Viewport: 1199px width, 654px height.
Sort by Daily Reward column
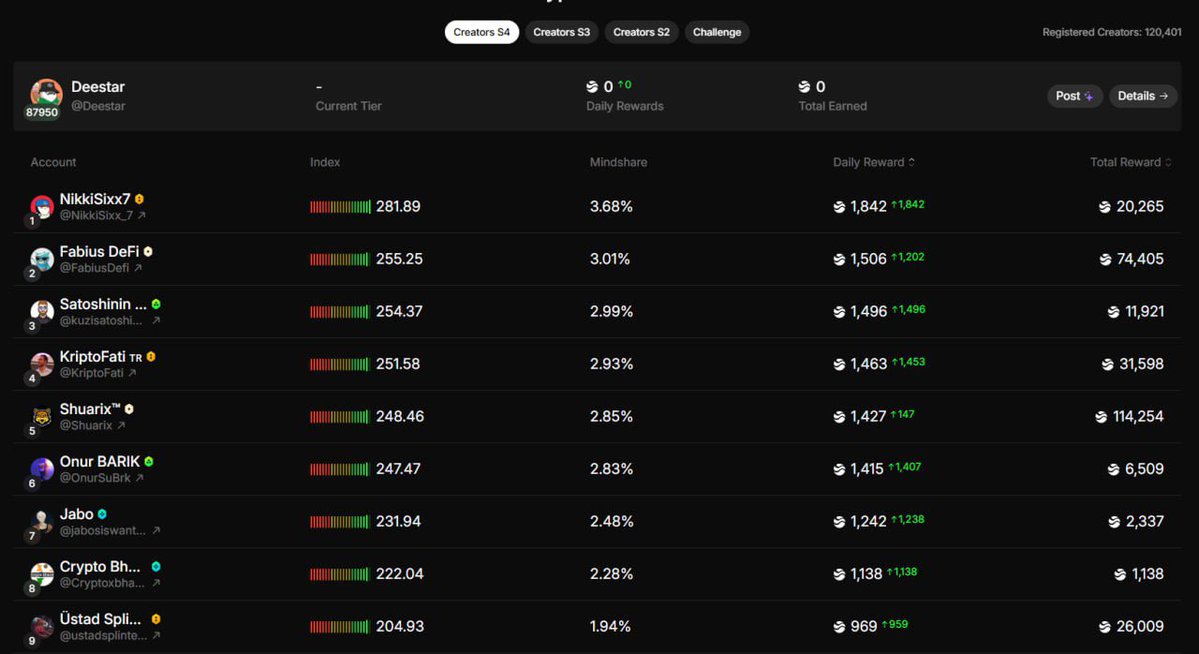click(x=873, y=162)
